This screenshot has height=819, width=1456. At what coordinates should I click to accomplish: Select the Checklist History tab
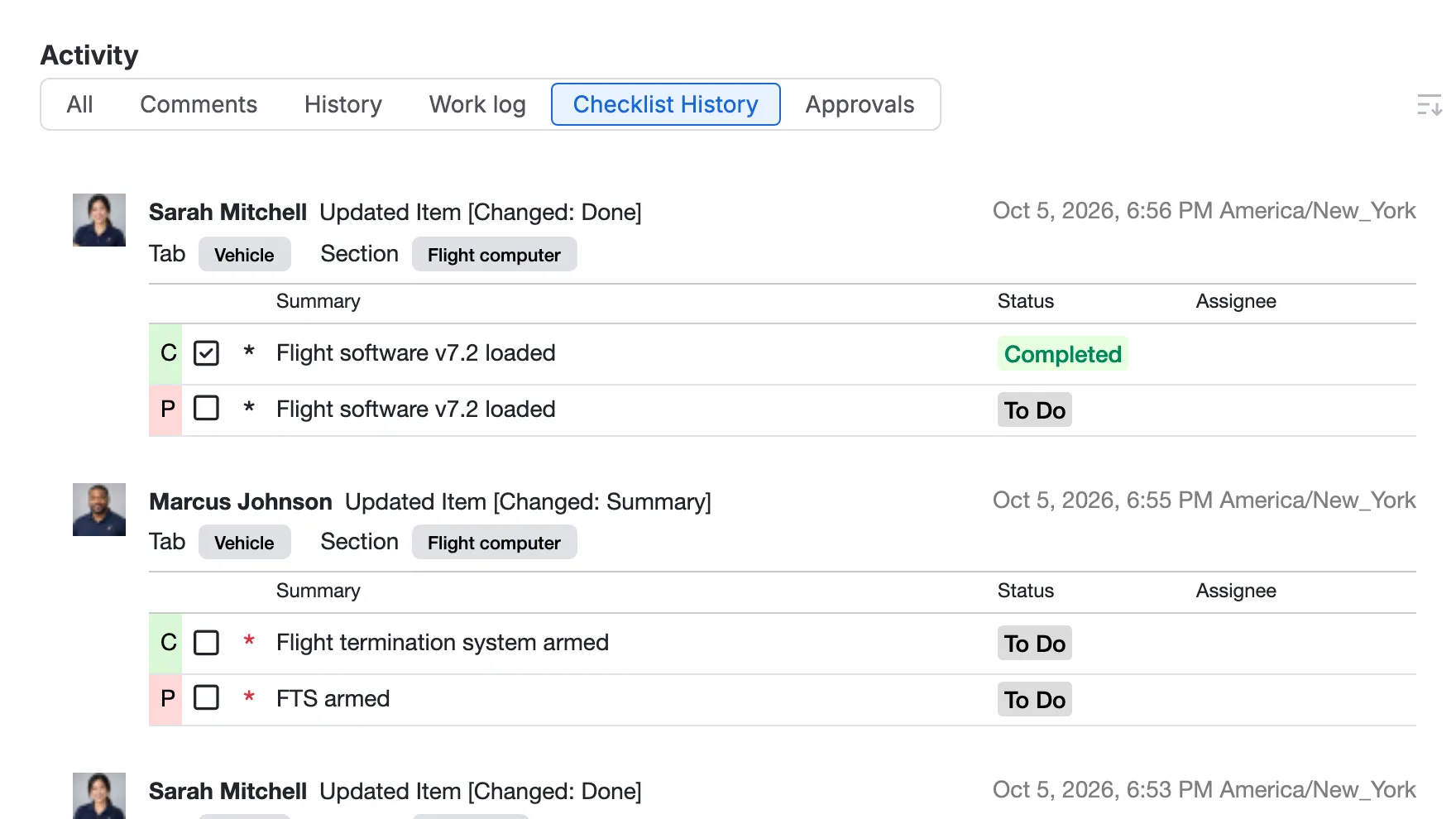click(666, 104)
